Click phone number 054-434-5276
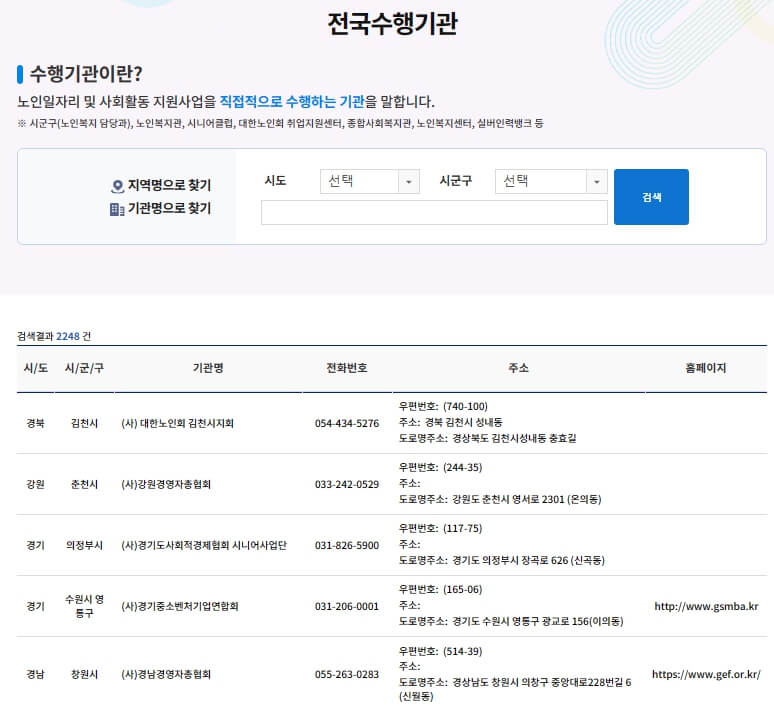Screen dimensions: 774x707 click(x=347, y=424)
